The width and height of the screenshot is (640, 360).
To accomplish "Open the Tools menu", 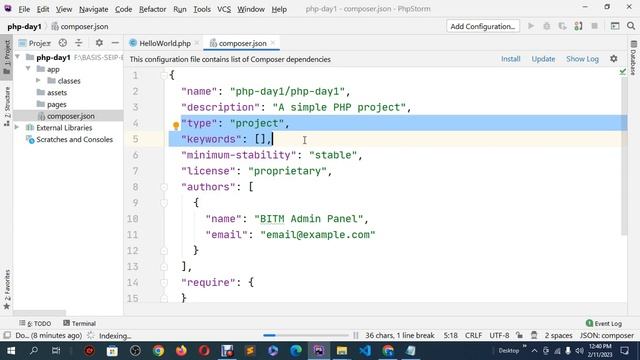I will click(202, 9).
